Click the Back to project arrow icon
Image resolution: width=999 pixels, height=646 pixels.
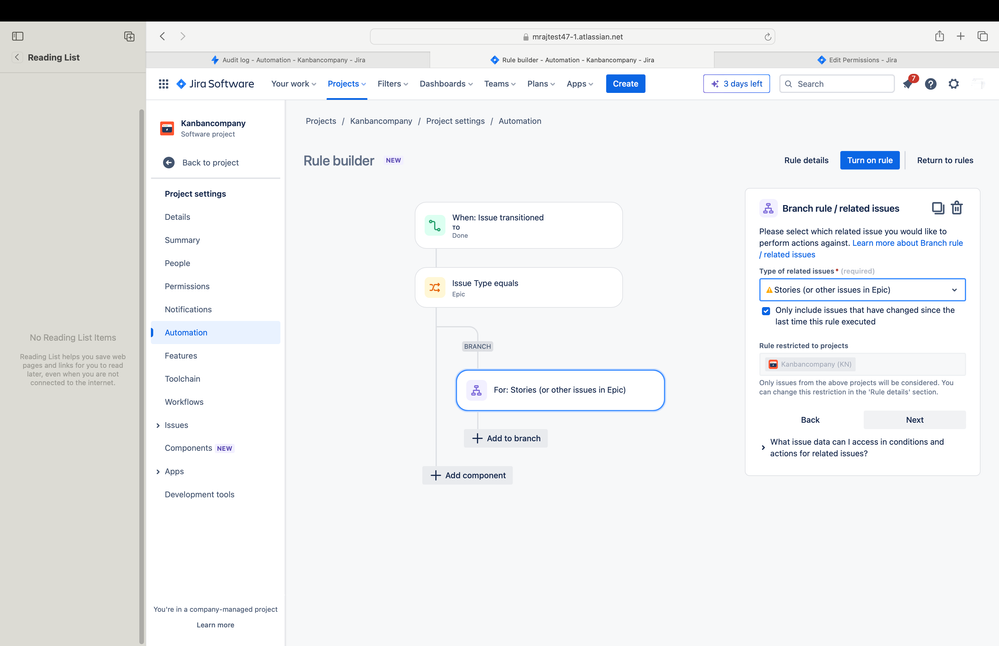169,162
